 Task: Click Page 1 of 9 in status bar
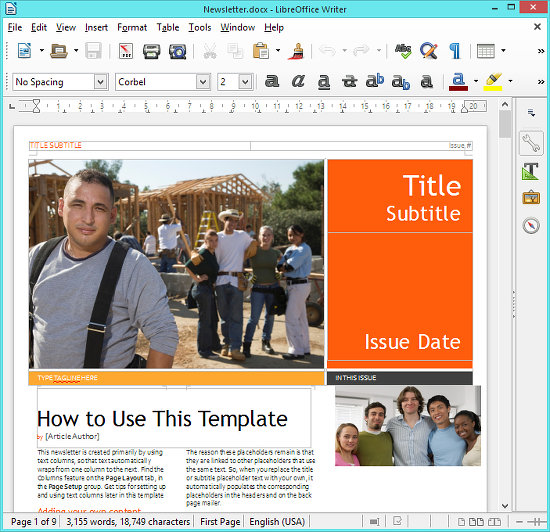coord(33,522)
